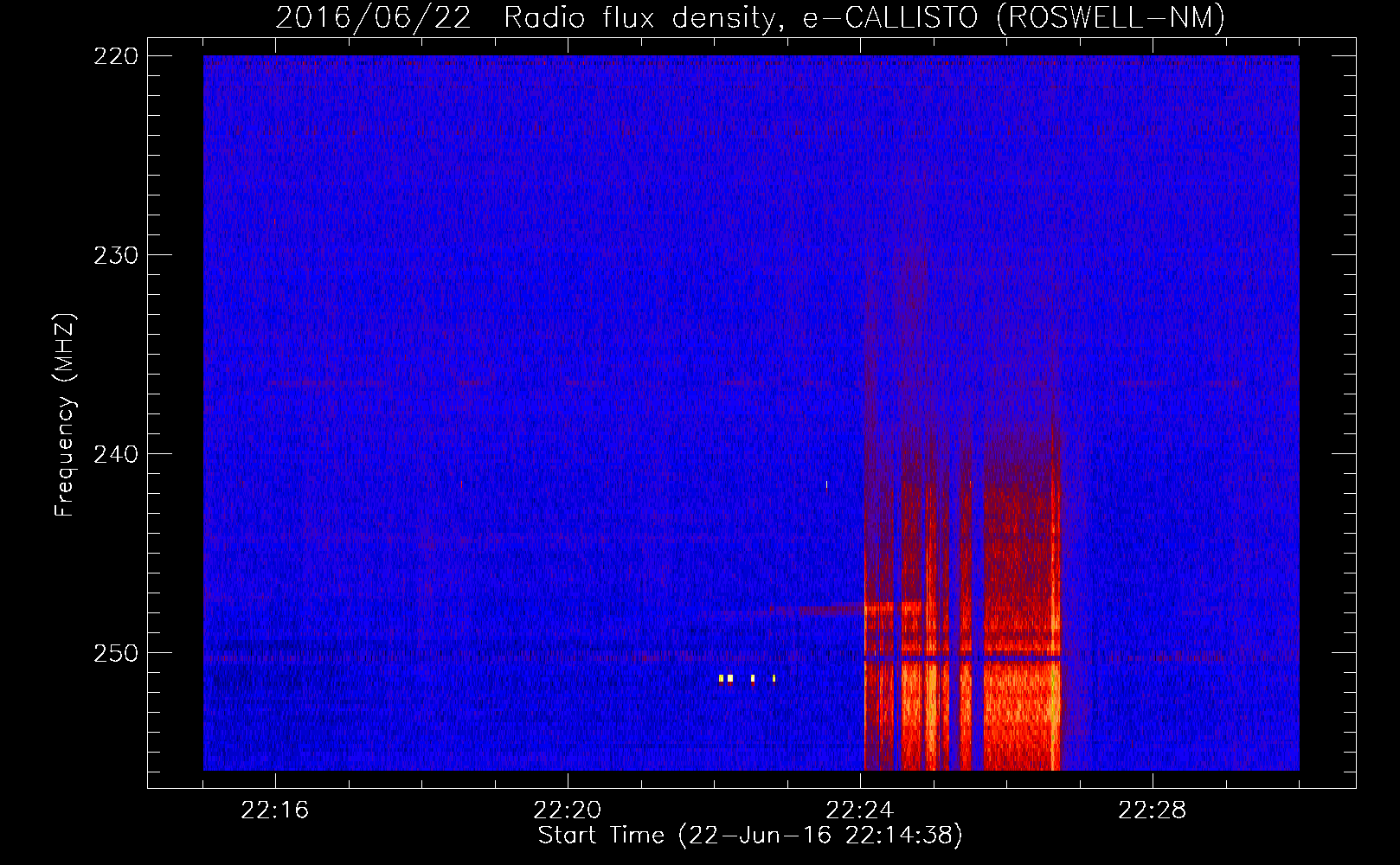Click the 22:24 time tick label
The image size is (1400, 865).
tap(860, 811)
